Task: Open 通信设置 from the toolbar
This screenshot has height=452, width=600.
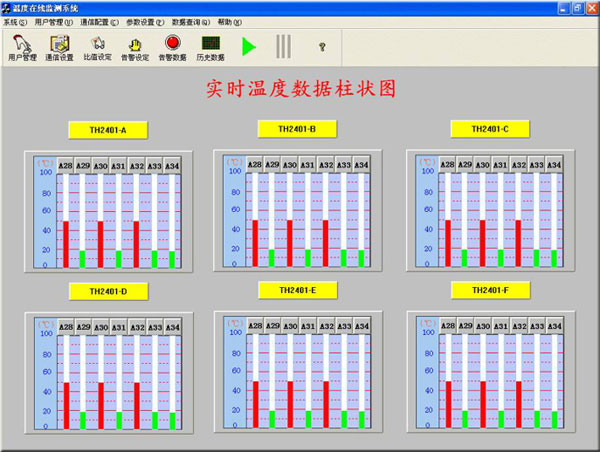Action: (60, 47)
